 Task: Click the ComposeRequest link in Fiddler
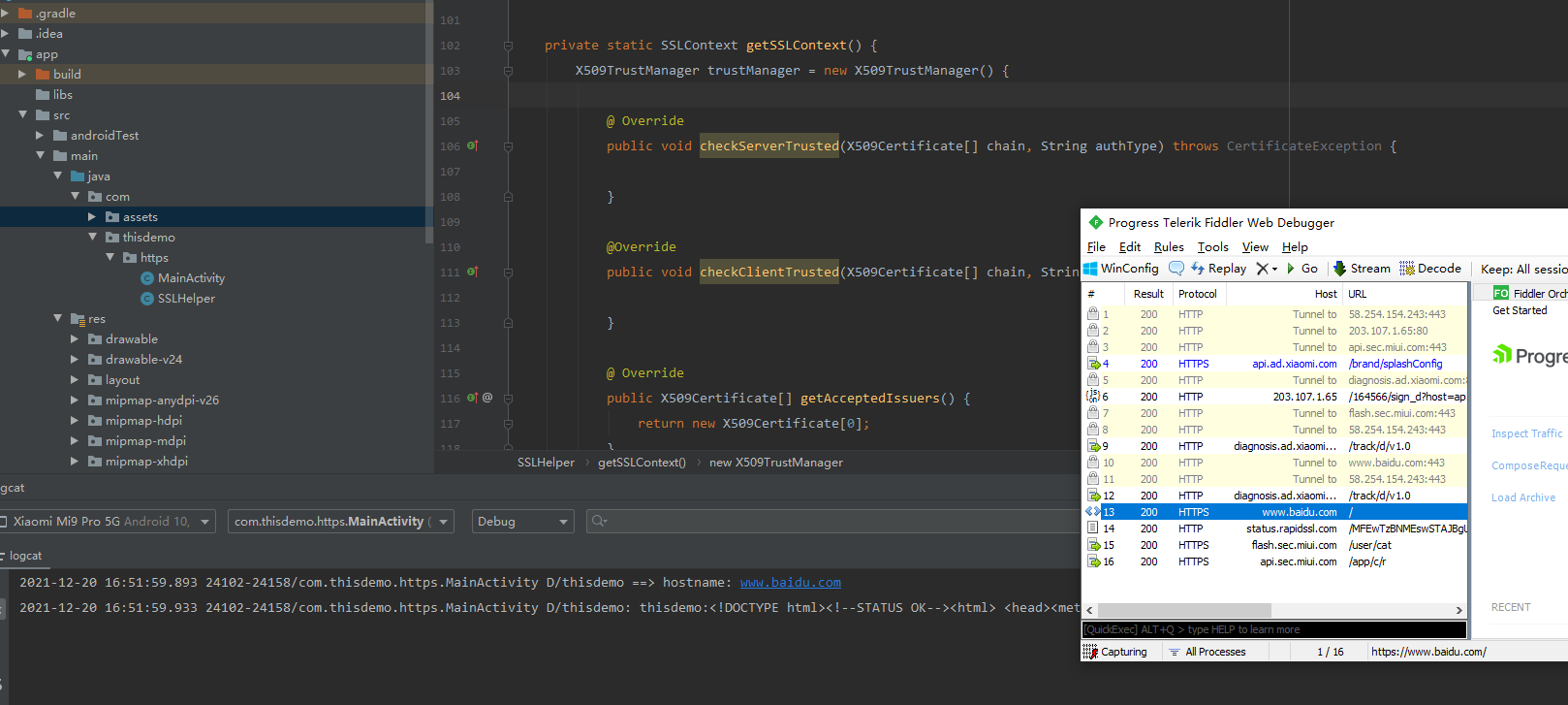click(x=1529, y=465)
